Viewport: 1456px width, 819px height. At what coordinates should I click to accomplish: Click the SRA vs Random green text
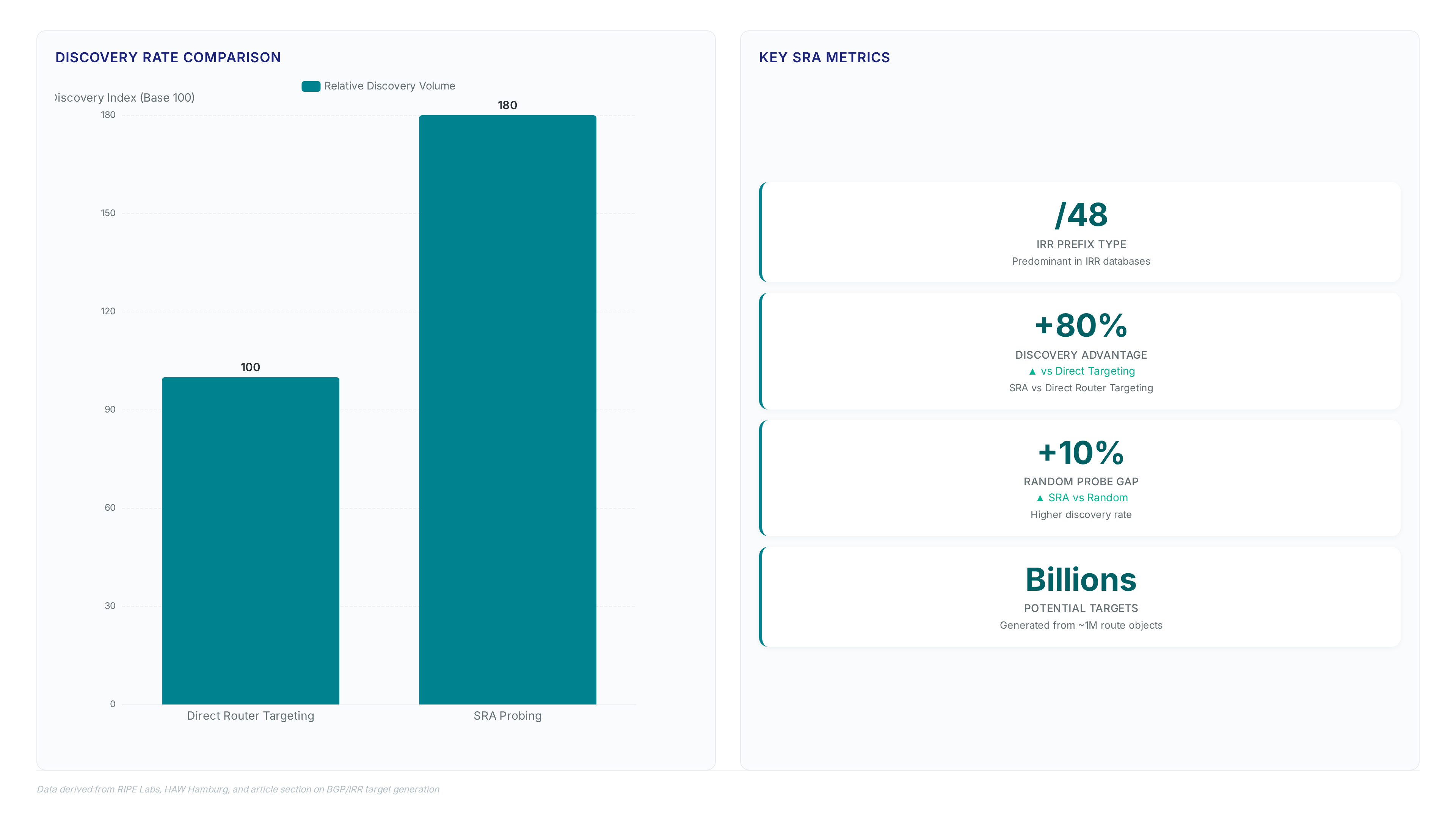[1087, 497]
